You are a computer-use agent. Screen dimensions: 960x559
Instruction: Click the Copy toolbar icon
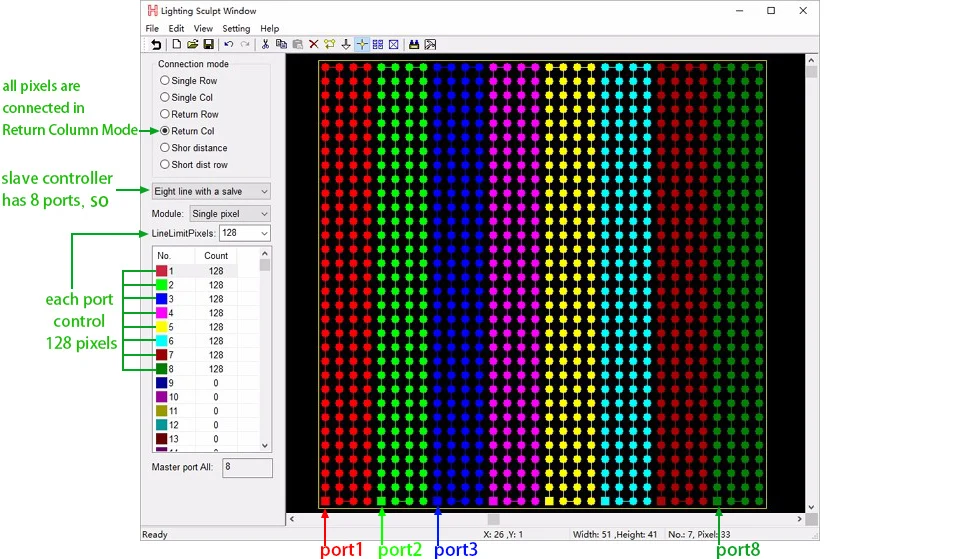click(281, 45)
